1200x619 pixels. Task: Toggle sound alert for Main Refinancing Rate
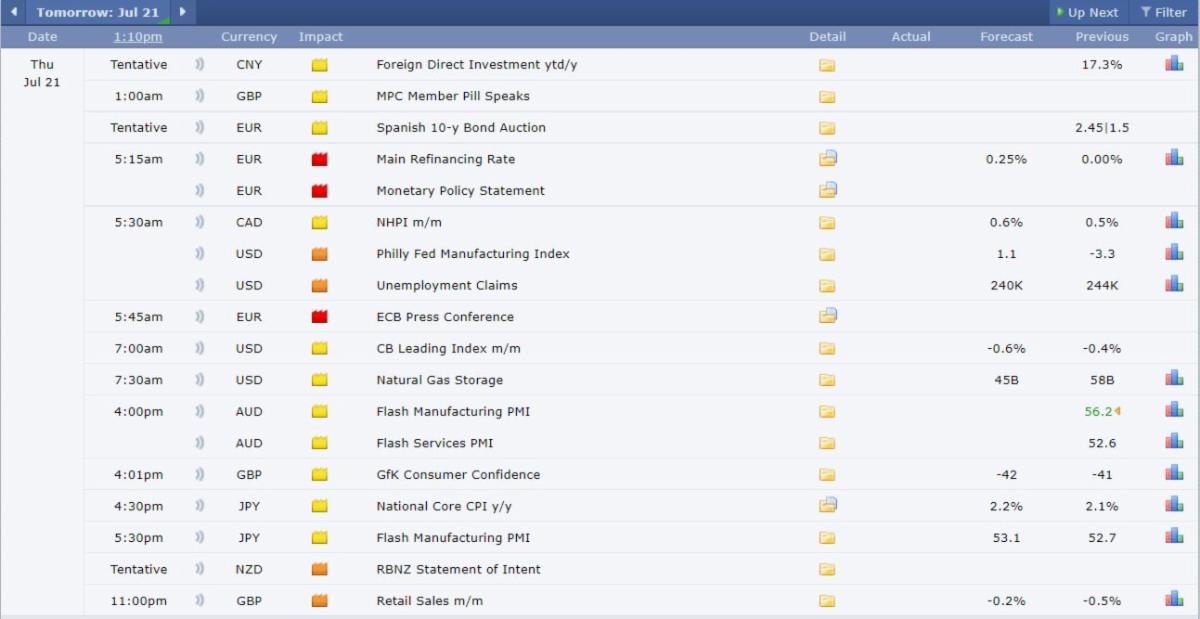(x=199, y=159)
